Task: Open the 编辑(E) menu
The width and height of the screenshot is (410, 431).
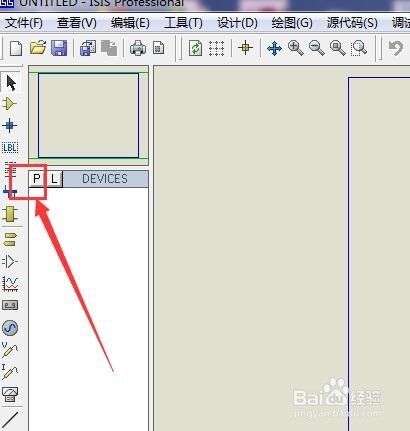Action: pos(130,23)
